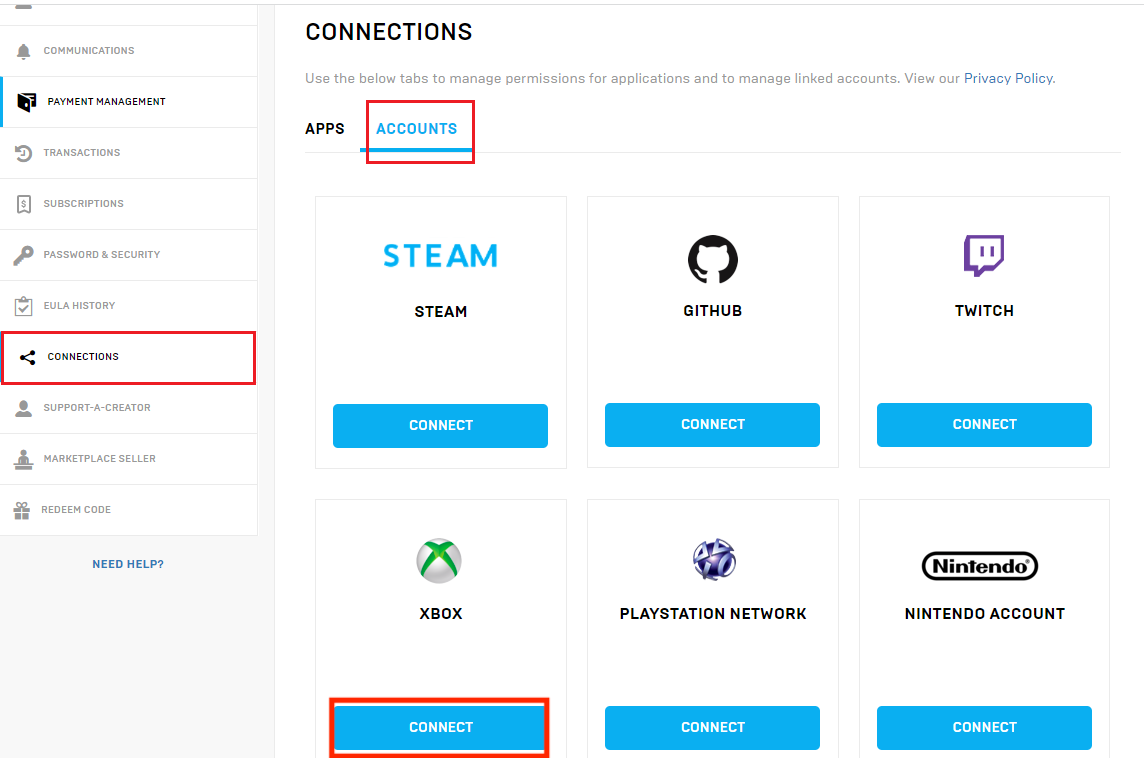Go to Transactions in the sidebar

(128, 153)
